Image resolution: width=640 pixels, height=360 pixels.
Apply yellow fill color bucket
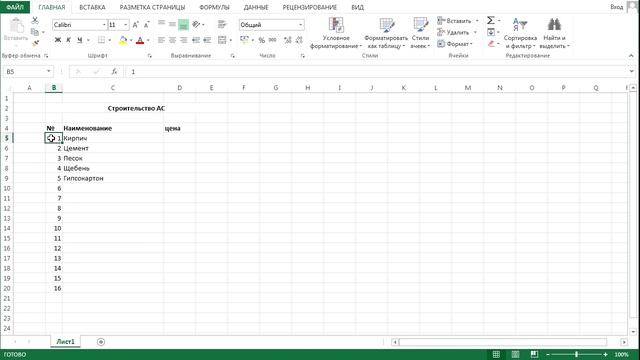[123, 40]
